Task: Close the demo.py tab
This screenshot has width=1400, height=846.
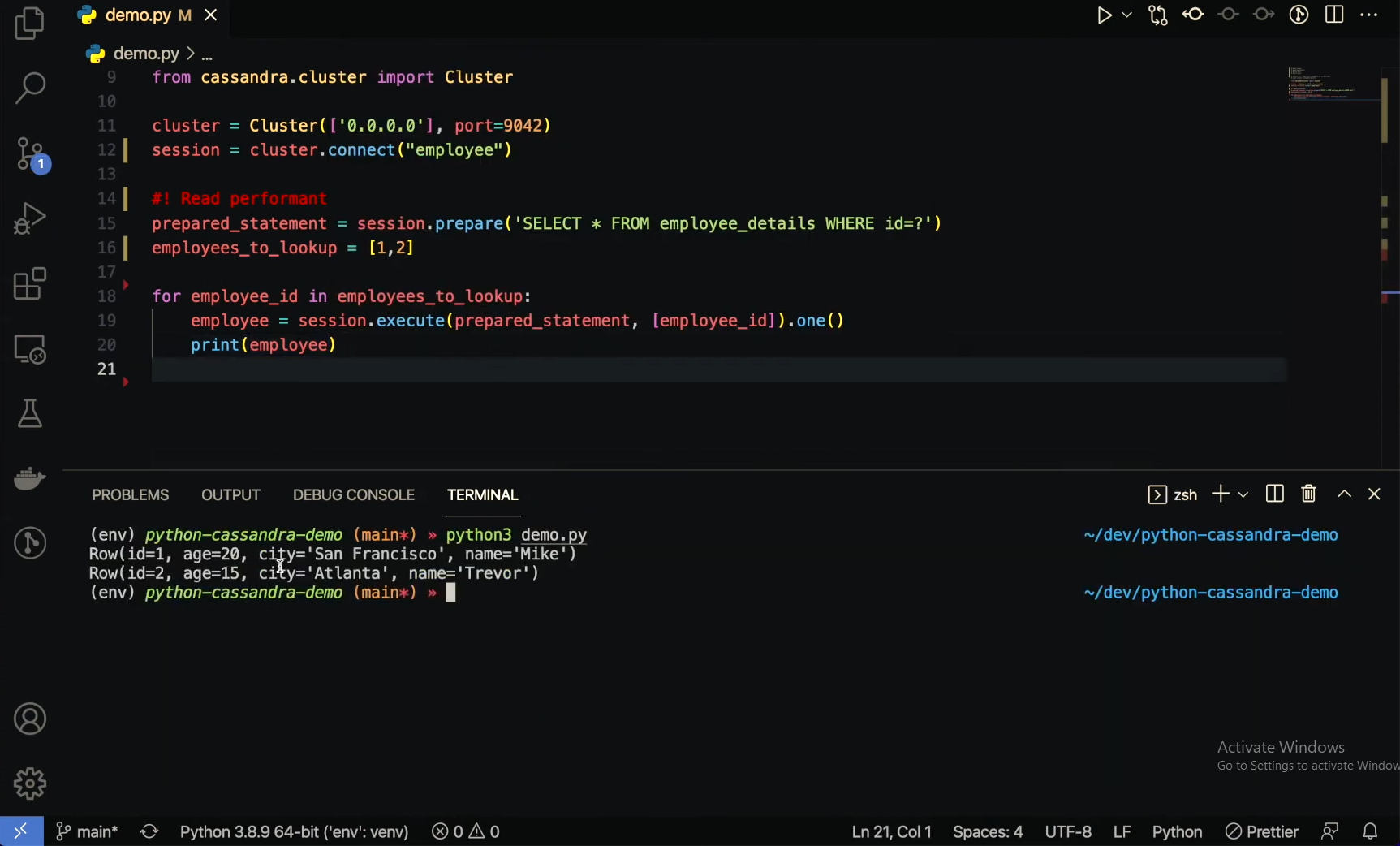Action: [x=211, y=15]
